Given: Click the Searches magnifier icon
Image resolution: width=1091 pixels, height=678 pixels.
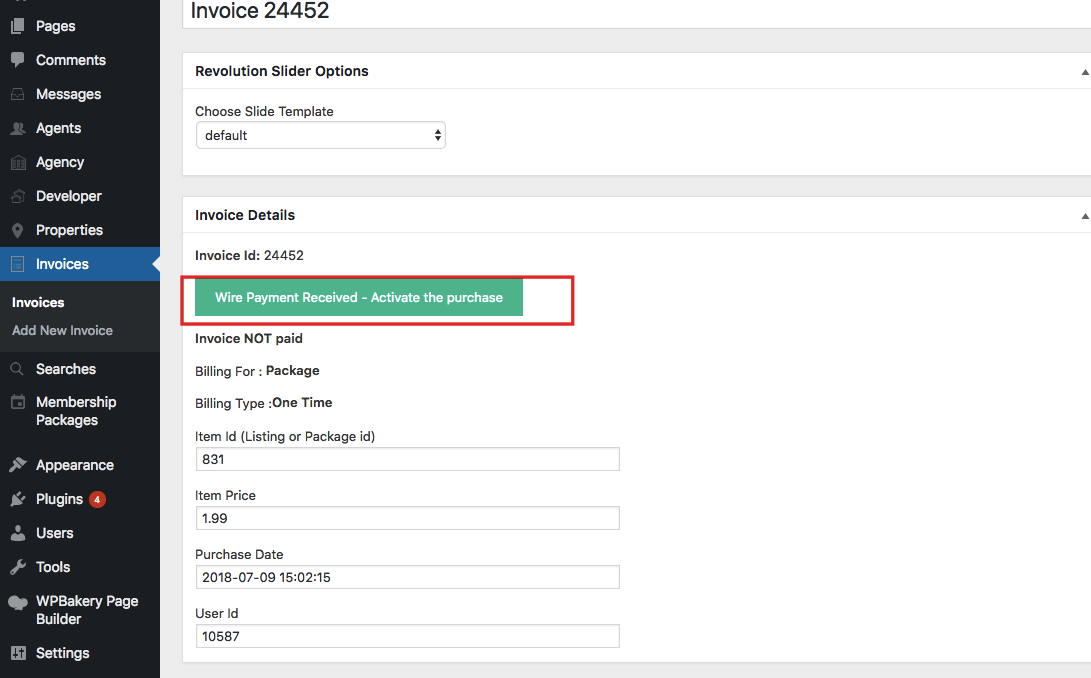Looking at the screenshot, I should pyautogui.click(x=18, y=369).
